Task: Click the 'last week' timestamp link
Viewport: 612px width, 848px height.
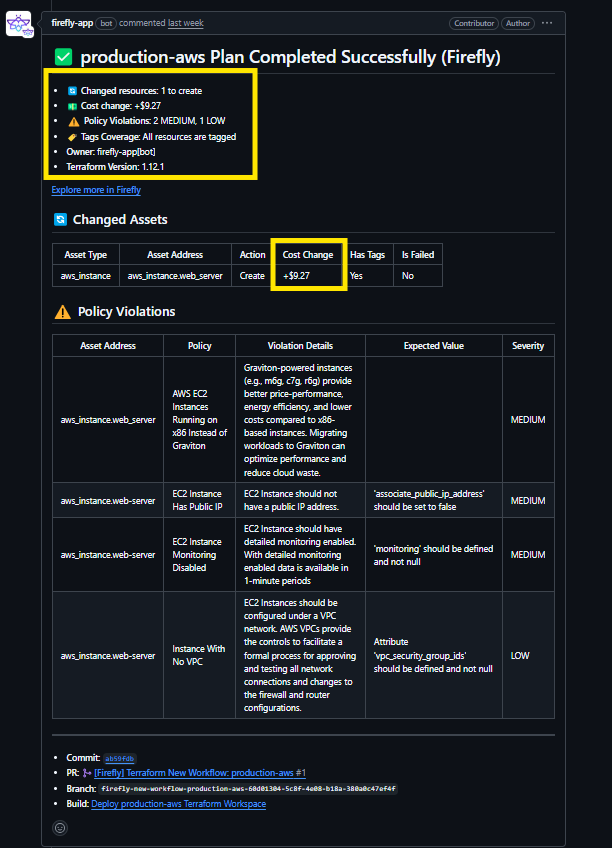Action: point(185,23)
